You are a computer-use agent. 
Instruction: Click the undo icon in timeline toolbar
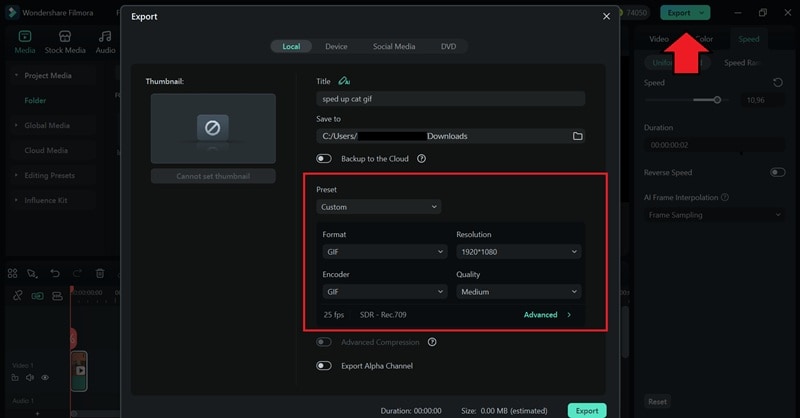pyautogui.click(x=55, y=274)
